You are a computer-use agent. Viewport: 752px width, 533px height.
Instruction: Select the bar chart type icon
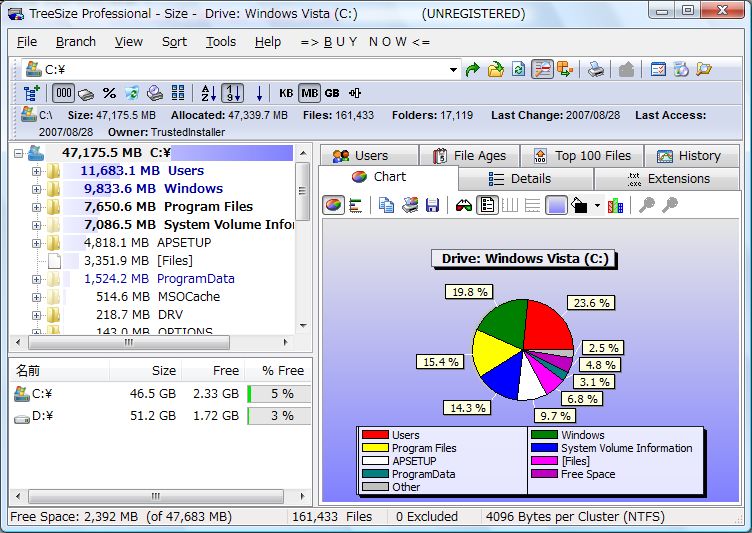point(356,205)
